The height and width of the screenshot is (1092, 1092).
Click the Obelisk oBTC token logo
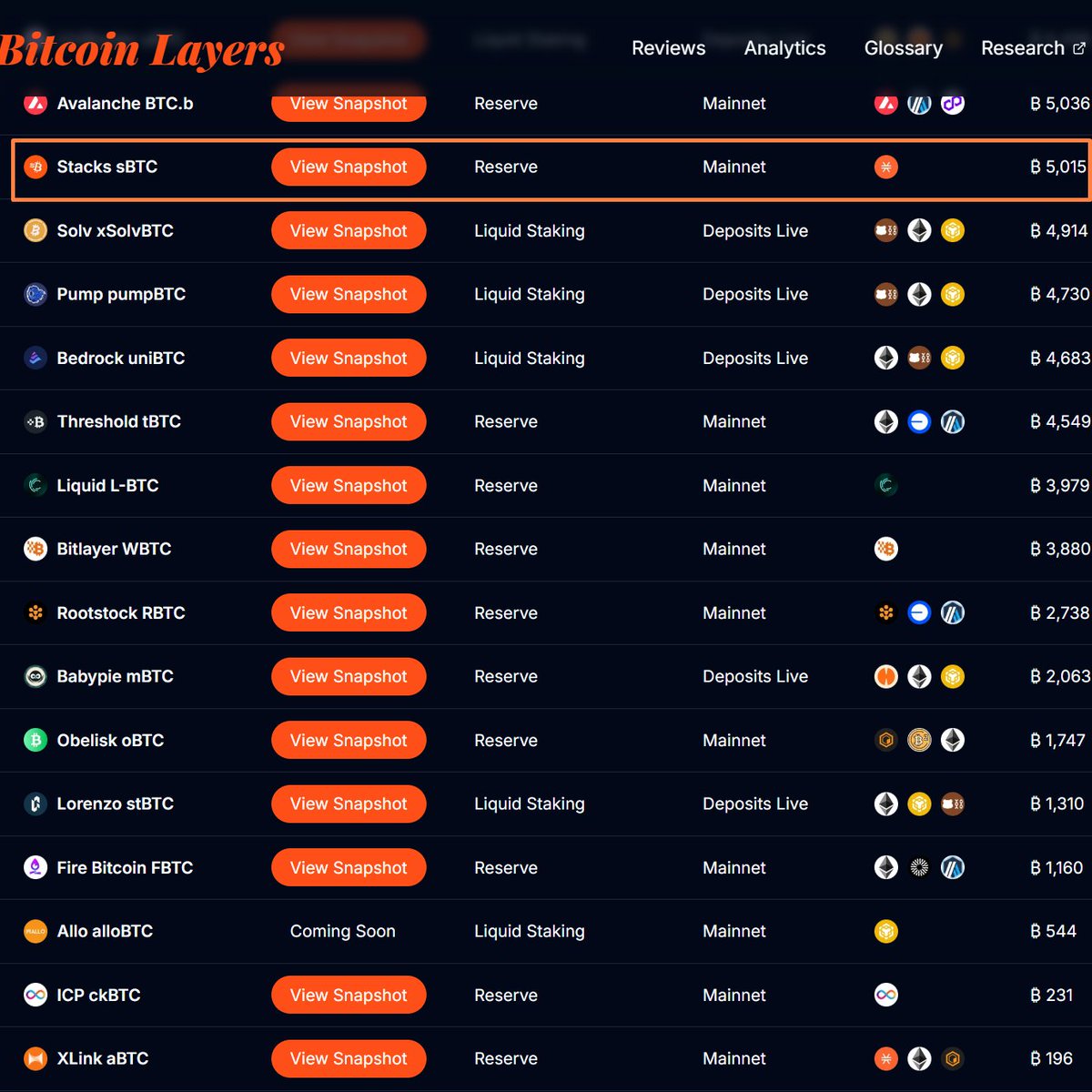[35, 741]
